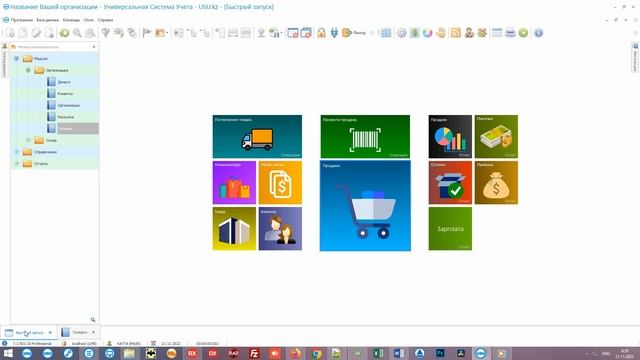Click the color wheel toolbar icon

point(427,33)
